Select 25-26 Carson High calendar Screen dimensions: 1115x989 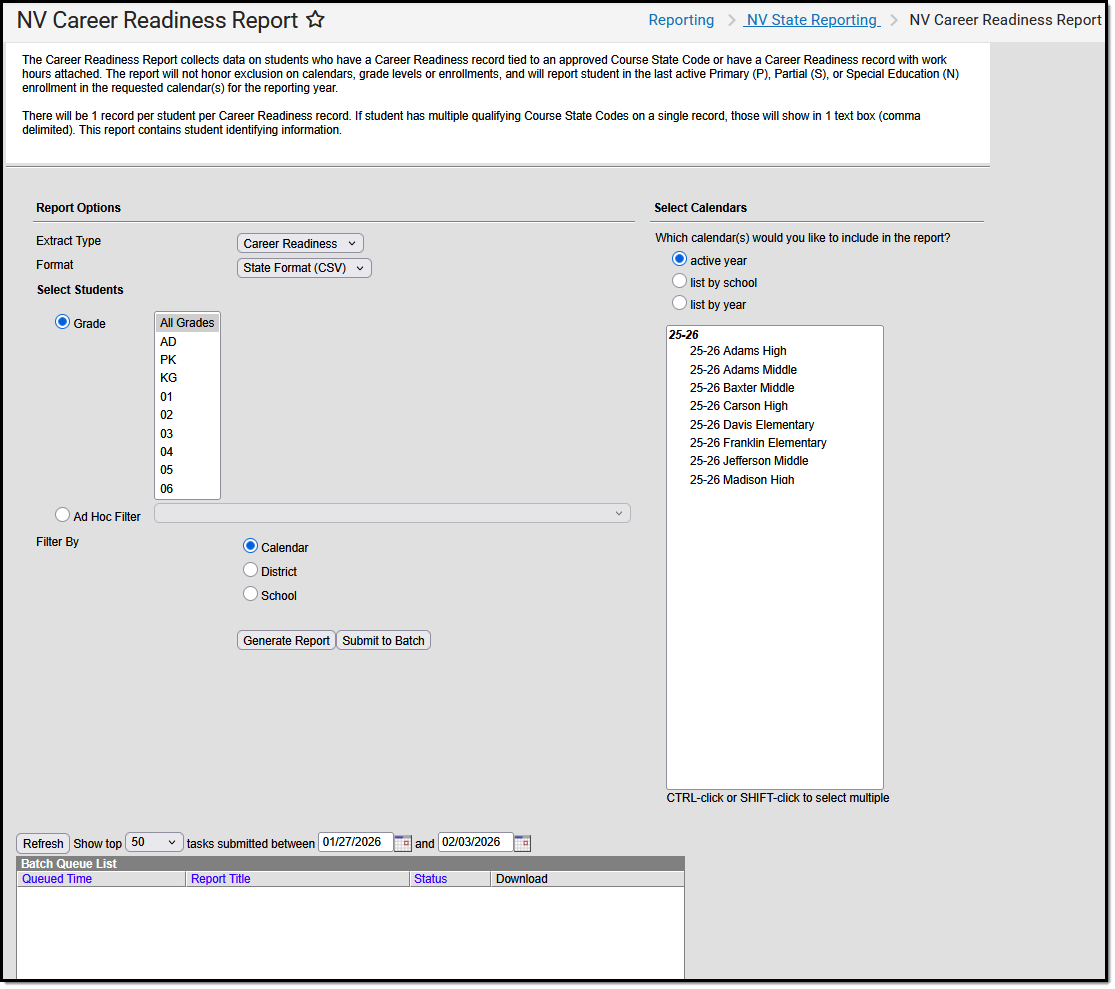[738, 406]
